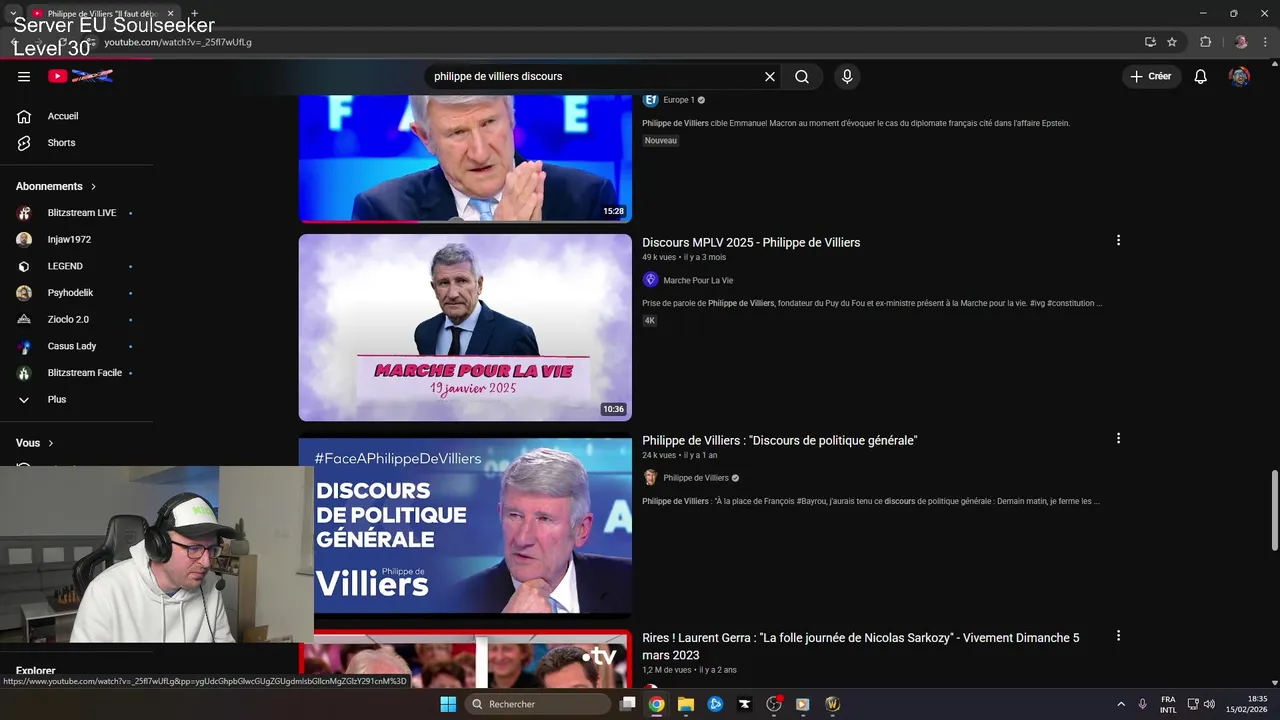
Task: Submit search with the magnifier button
Action: coord(802,76)
